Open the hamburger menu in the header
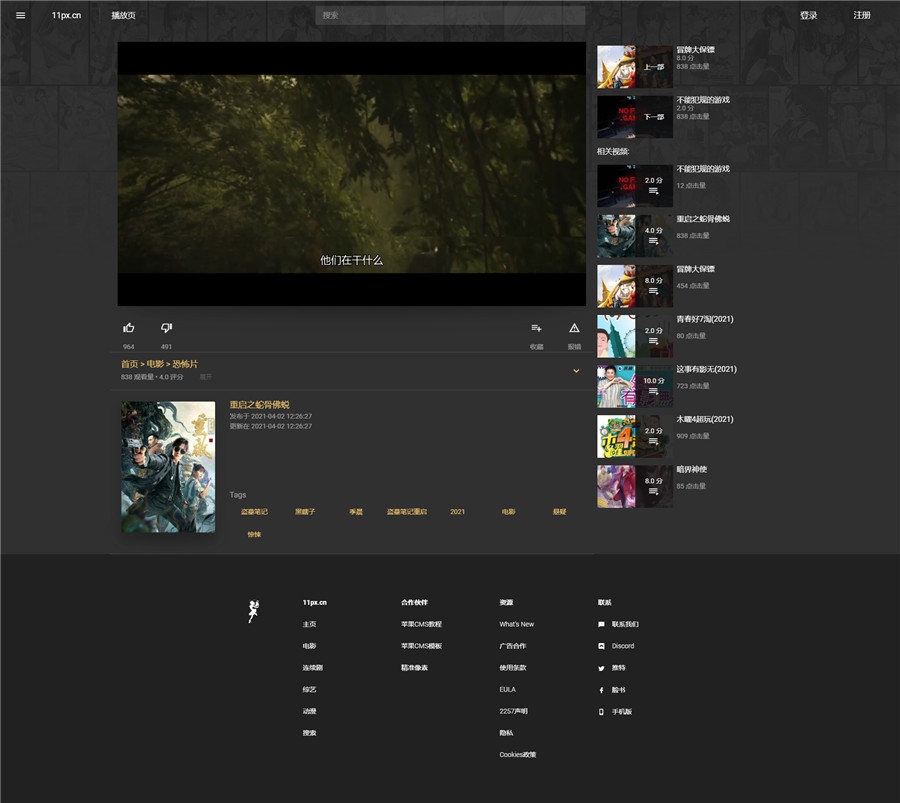The height and width of the screenshot is (803, 900). (20, 15)
